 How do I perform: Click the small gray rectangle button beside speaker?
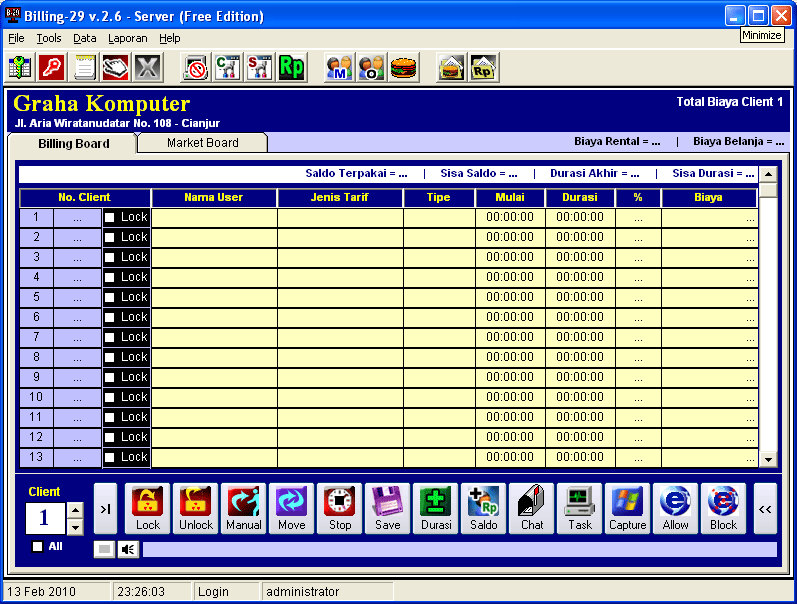tap(104, 549)
